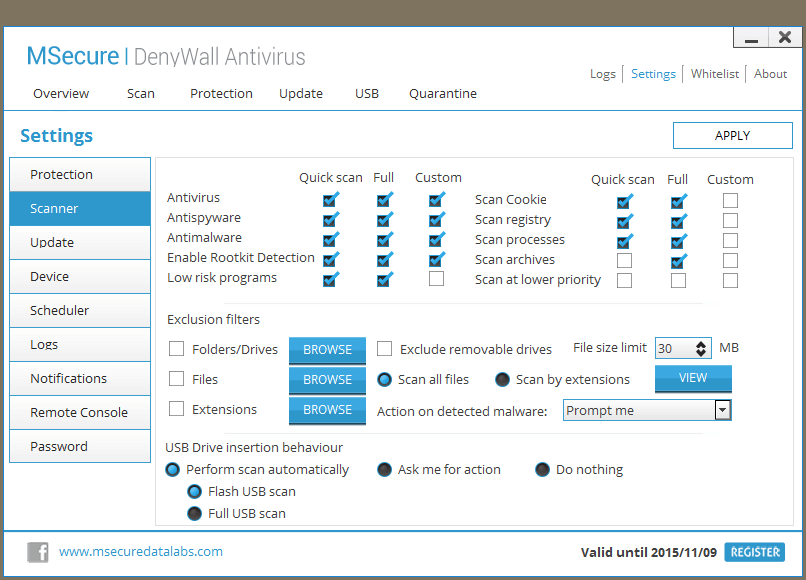Browse for Files exclusions
The height and width of the screenshot is (580, 806).
[327, 379]
